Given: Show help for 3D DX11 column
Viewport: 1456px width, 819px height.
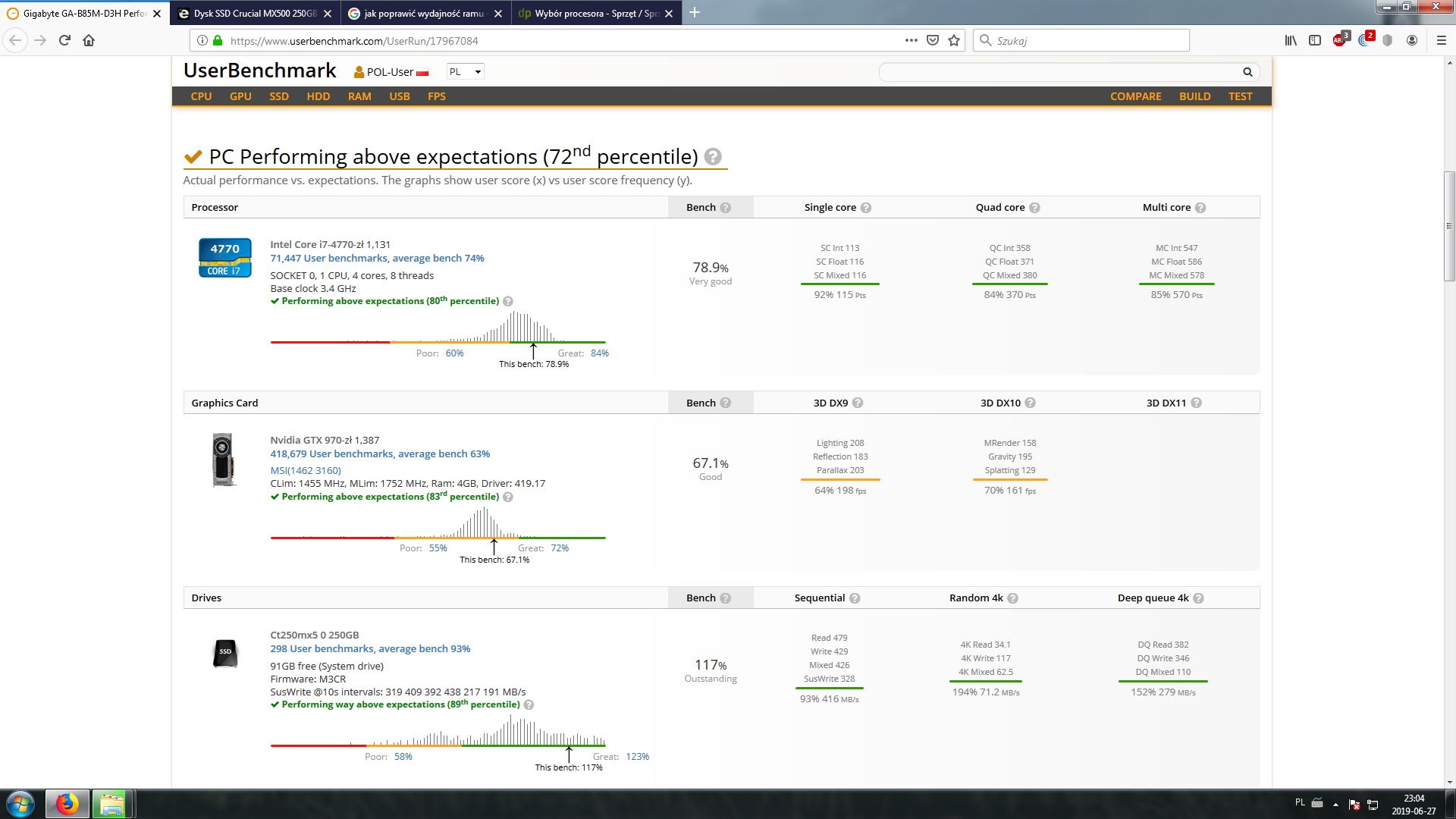Looking at the screenshot, I should (1196, 403).
